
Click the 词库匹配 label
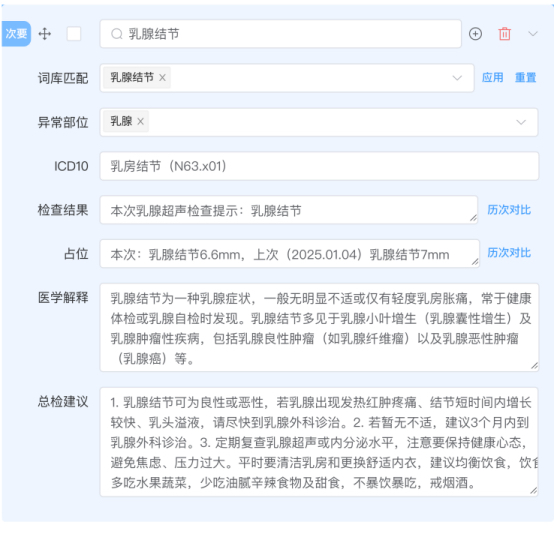point(63,78)
